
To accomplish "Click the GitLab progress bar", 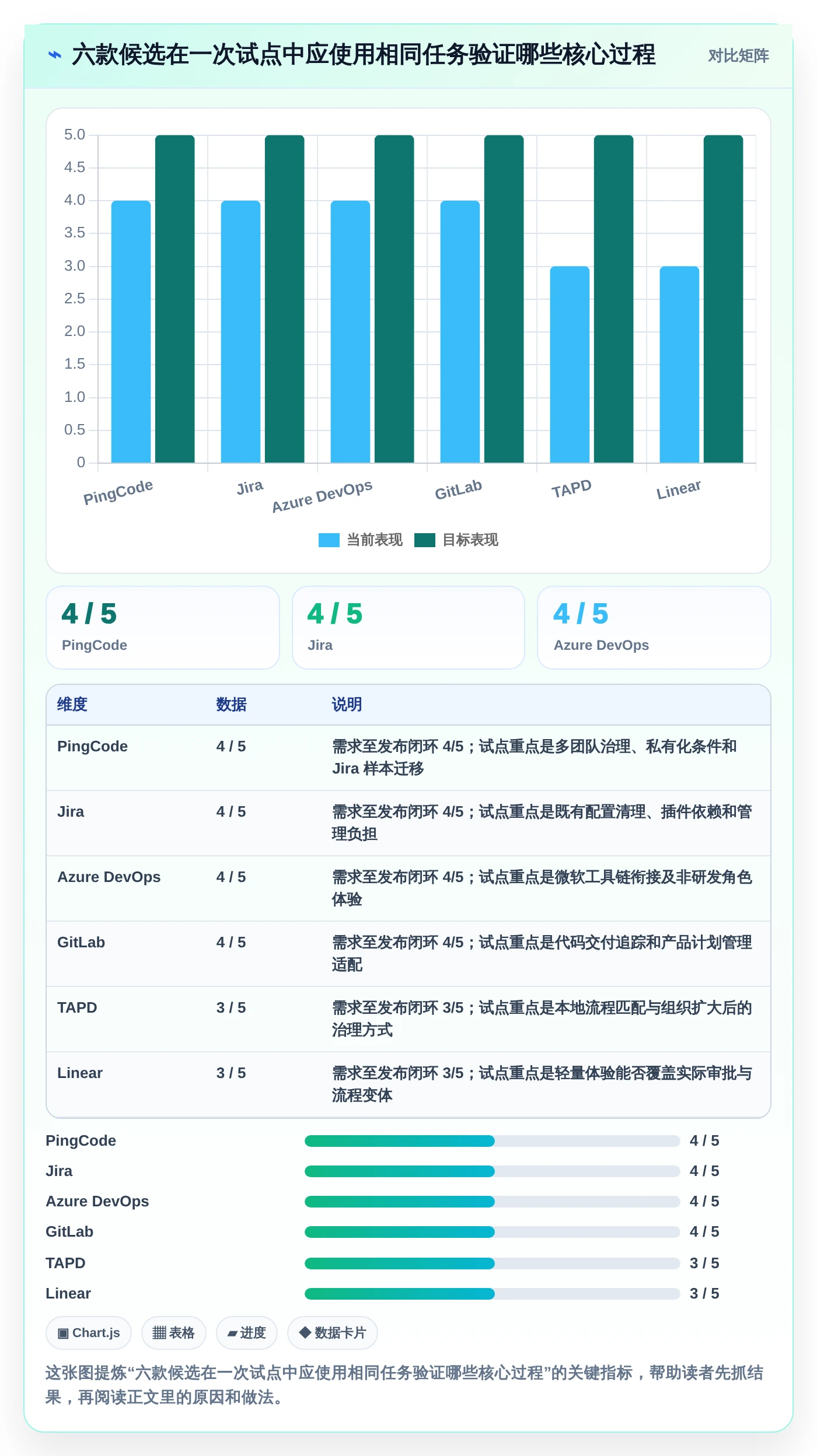I will click(493, 1232).
